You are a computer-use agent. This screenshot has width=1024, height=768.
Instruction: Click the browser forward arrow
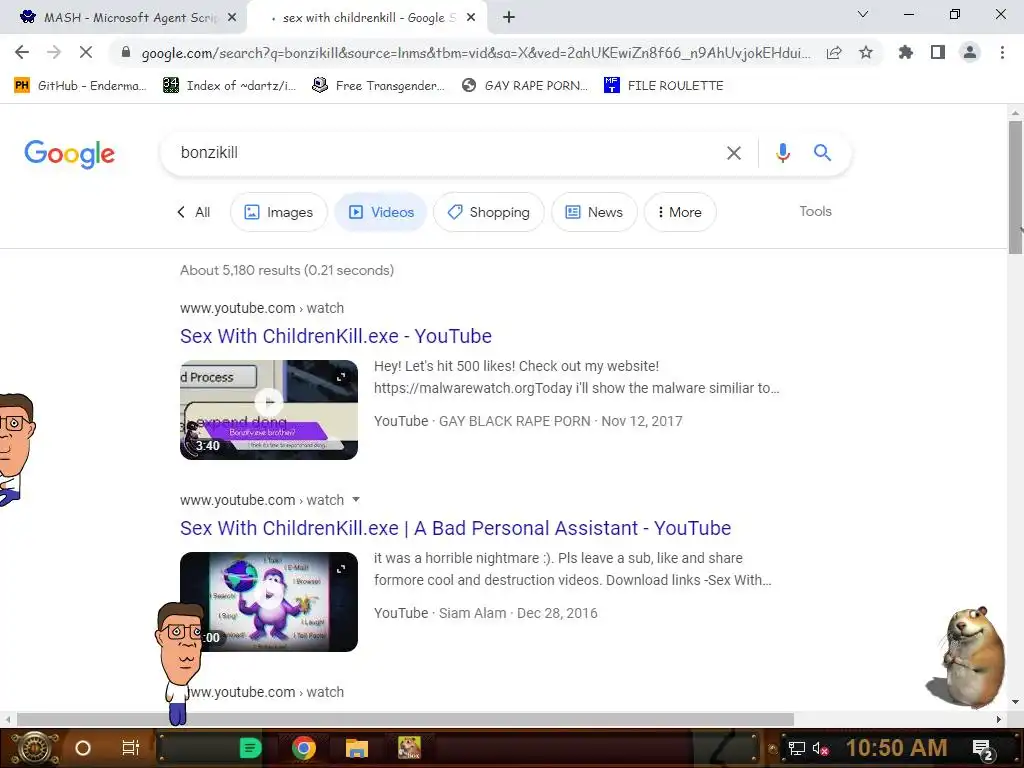(x=54, y=52)
